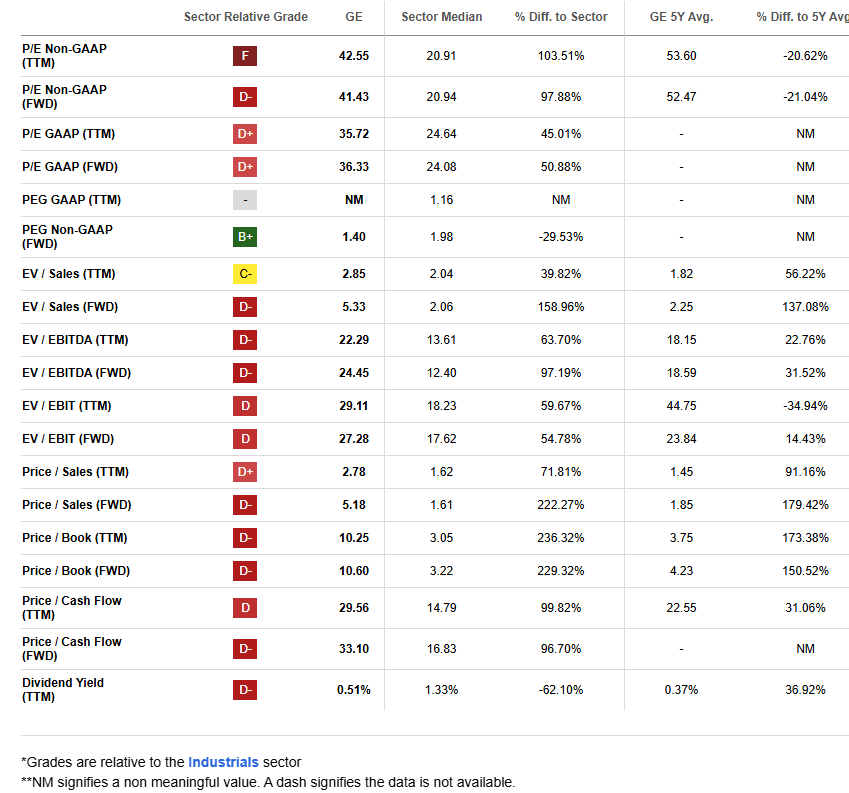Click the F grade badge for P/E Non-GAAP (TTM)
The height and width of the screenshot is (793, 849).
245,56
